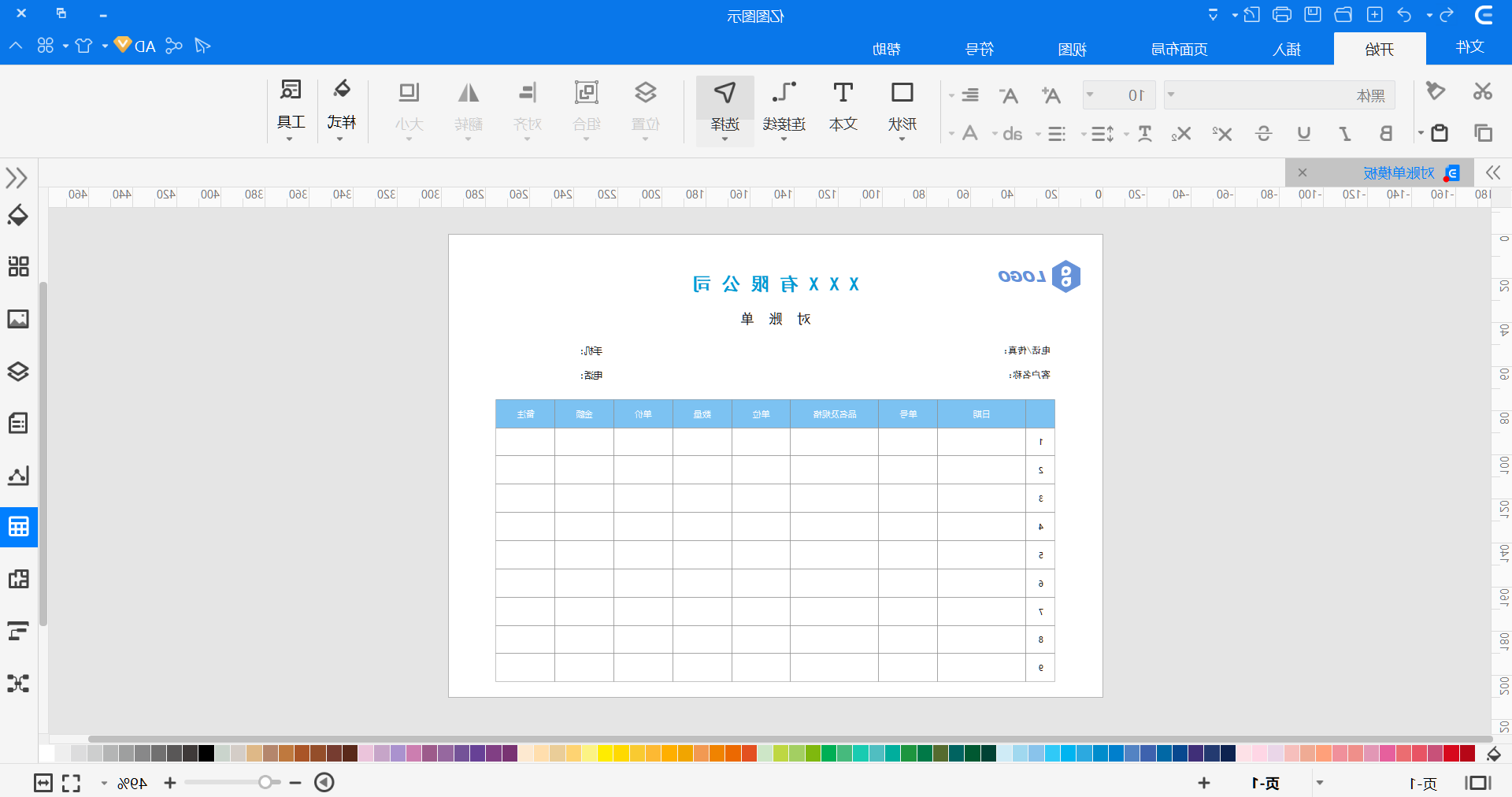Click the share icon in top bar
The height and width of the screenshot is (797, 1512).
tap(174, 46)
